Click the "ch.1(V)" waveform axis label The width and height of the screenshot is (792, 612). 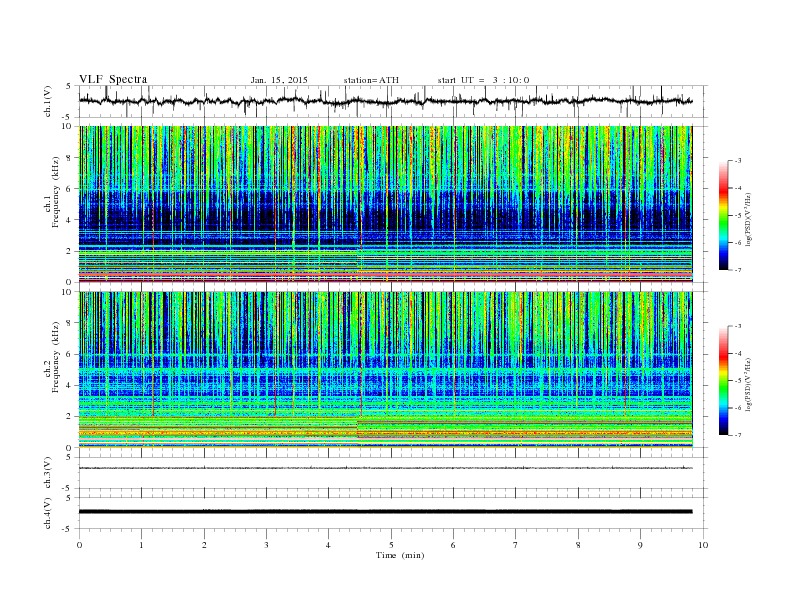[48, 101]
